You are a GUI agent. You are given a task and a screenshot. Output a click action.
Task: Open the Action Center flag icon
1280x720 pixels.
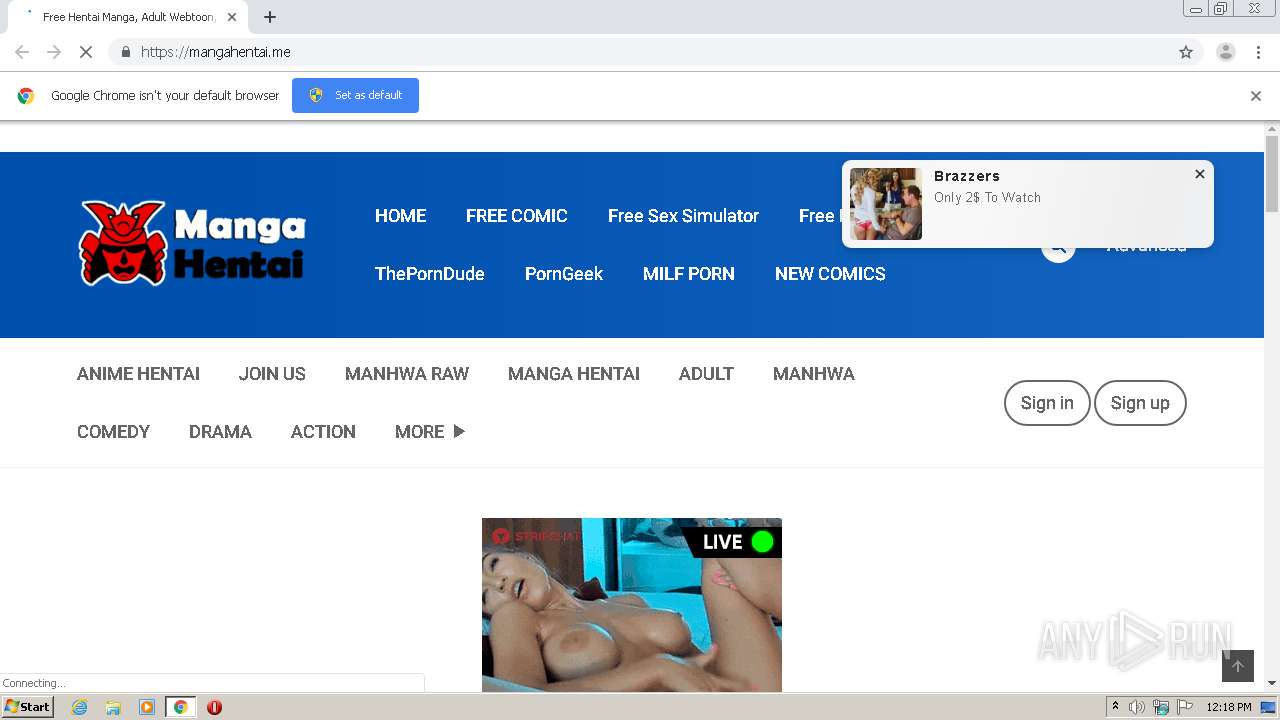coord(1185,707)
